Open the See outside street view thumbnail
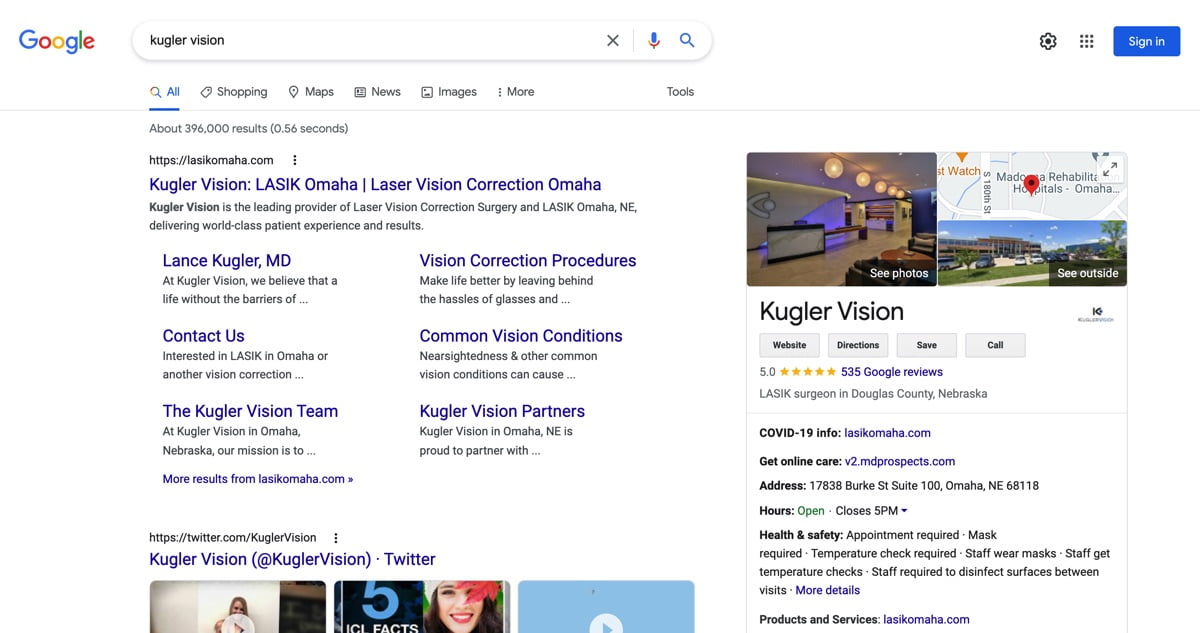 pos(1033,253)
